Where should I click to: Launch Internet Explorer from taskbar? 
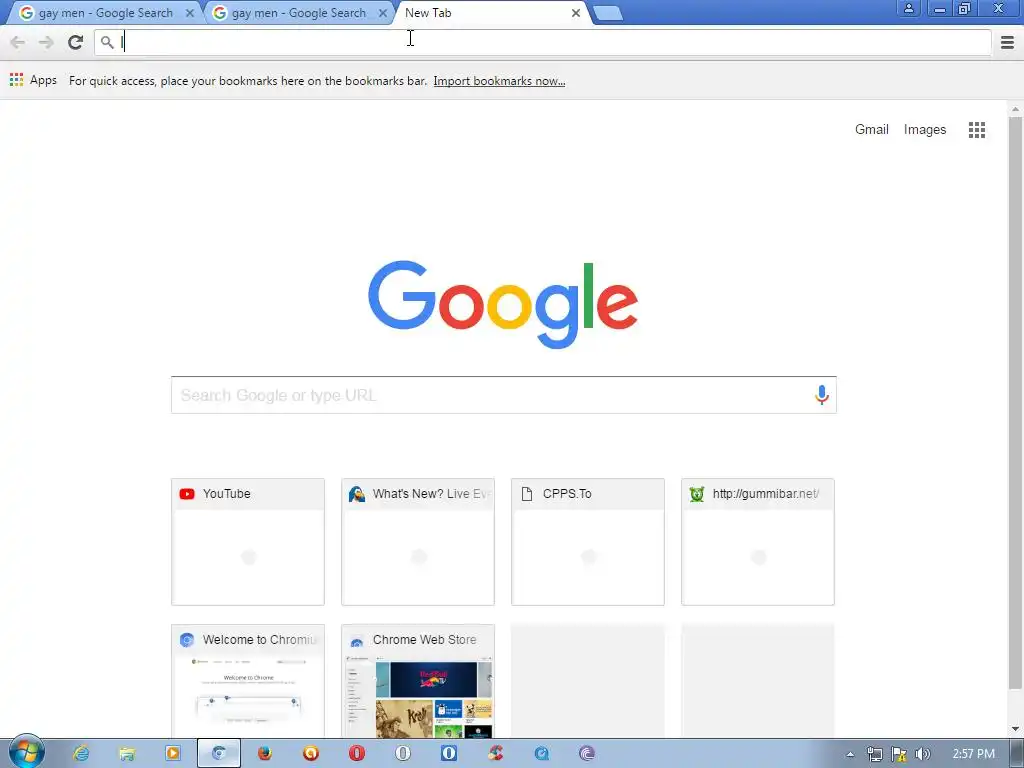click(81, 753)
